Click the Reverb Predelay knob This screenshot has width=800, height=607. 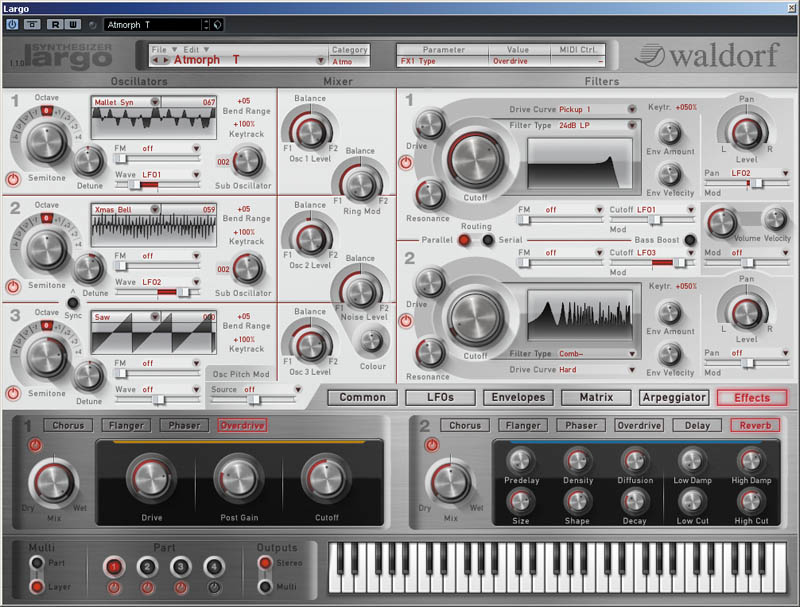[520, 461]
